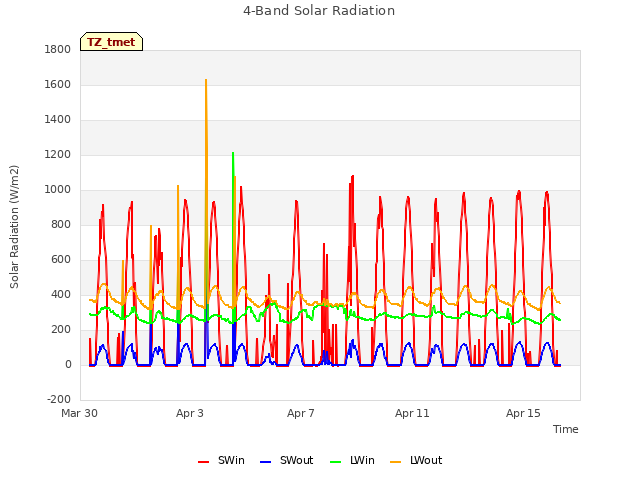
Task: Toggle the SWout series in legend
Action: (x=287, y=460)
